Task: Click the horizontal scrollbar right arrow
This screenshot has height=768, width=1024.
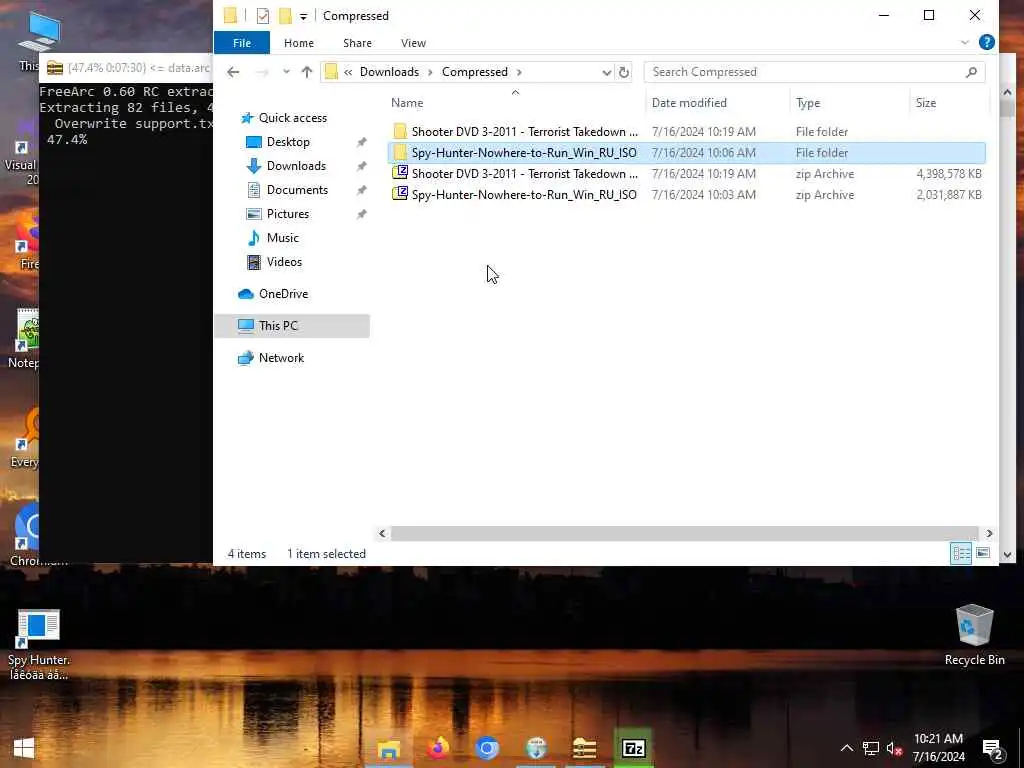Action: coord(989,534)
